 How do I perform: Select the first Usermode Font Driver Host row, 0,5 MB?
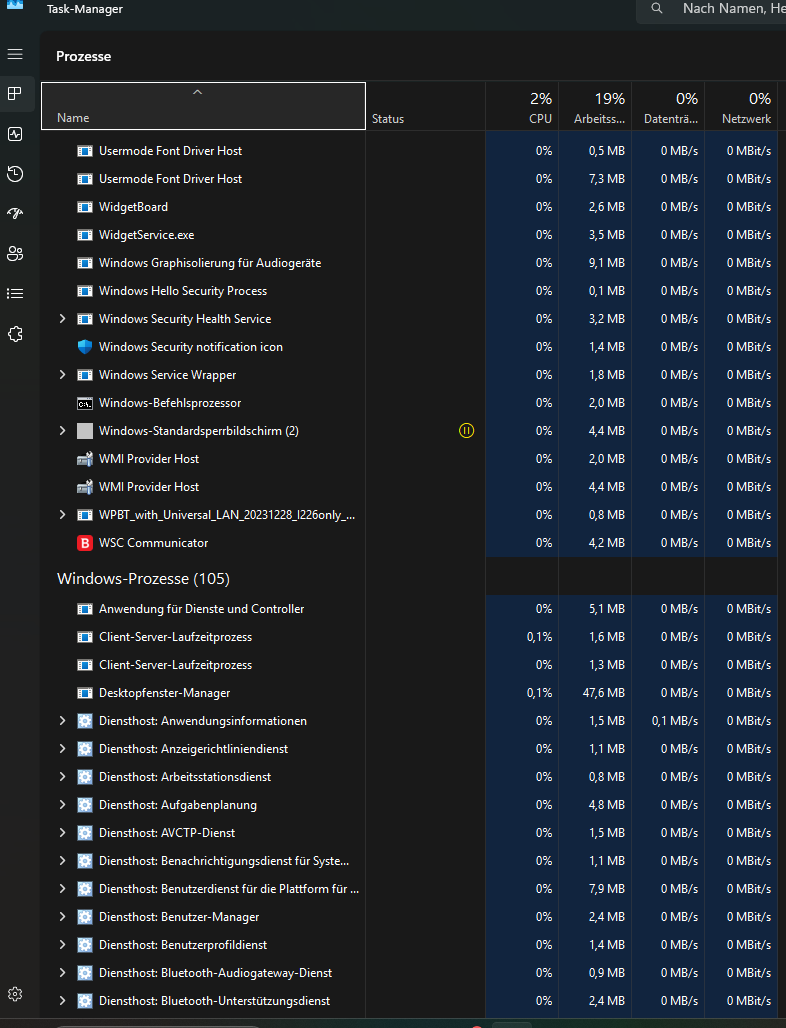tap(409, 151)
